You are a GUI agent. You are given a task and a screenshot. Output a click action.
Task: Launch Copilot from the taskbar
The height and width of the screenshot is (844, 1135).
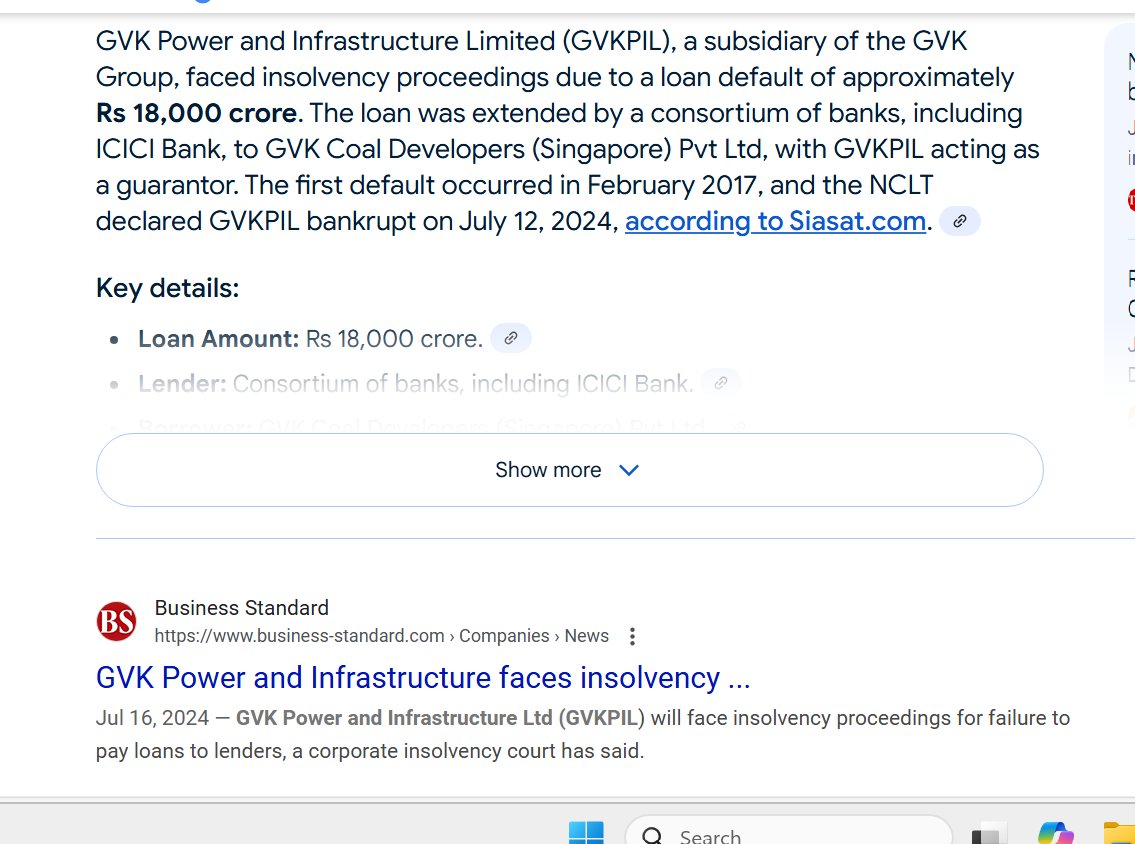(1055, 833)
